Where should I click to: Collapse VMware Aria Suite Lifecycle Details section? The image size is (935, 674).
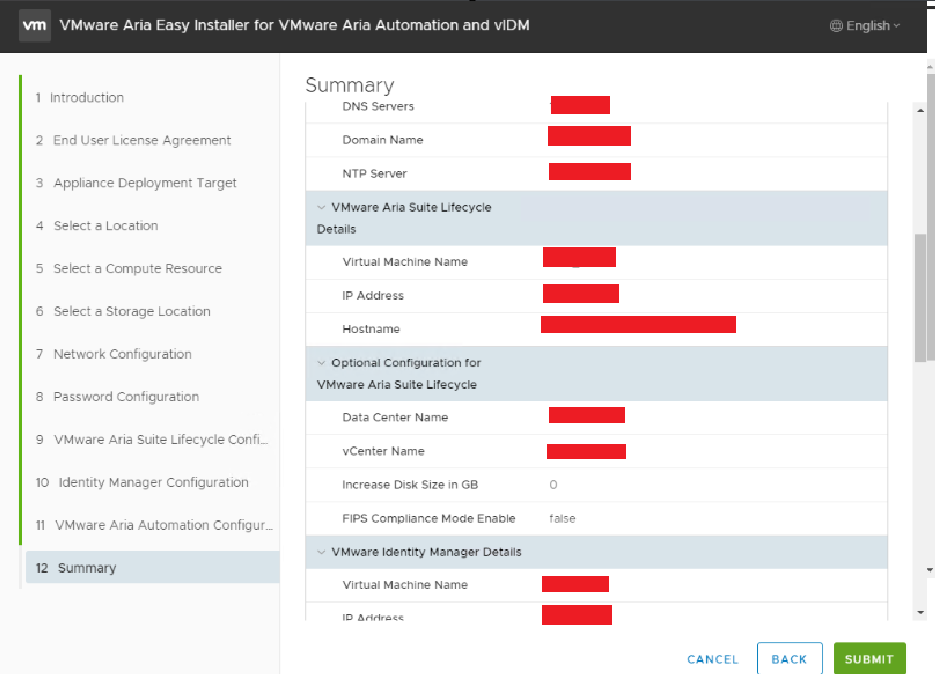pyautogui.click(x=321, y=208)
